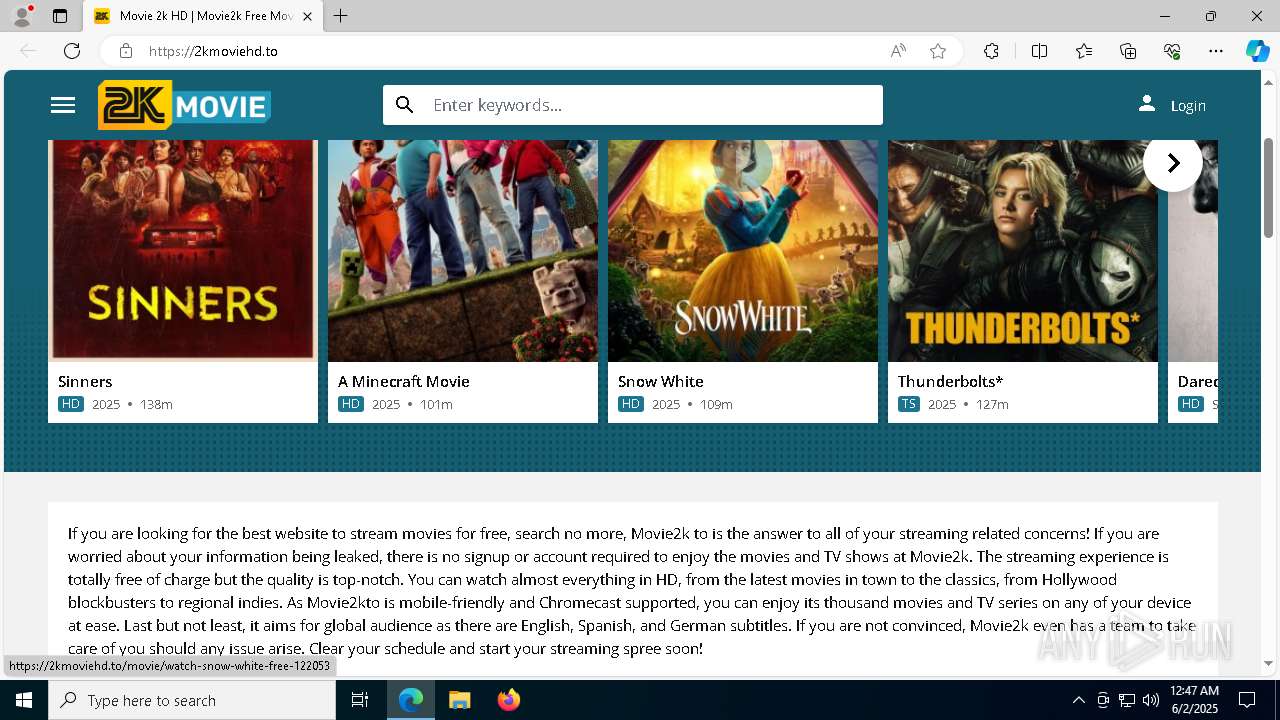
Task: Click the 2K Movie logo
Action: (x=184, y=105)
